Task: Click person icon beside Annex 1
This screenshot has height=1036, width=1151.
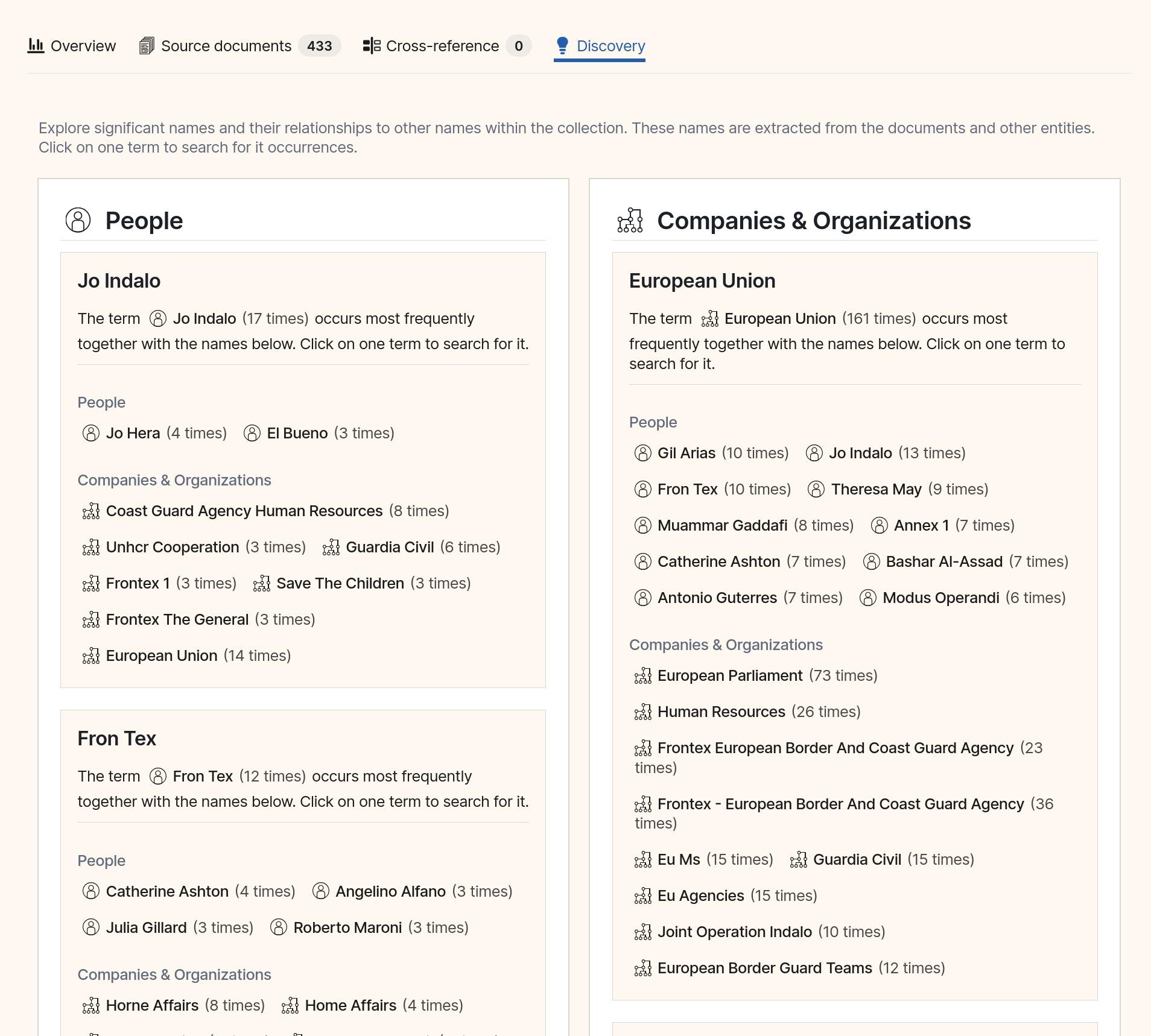Action: (x=880, y=525)
